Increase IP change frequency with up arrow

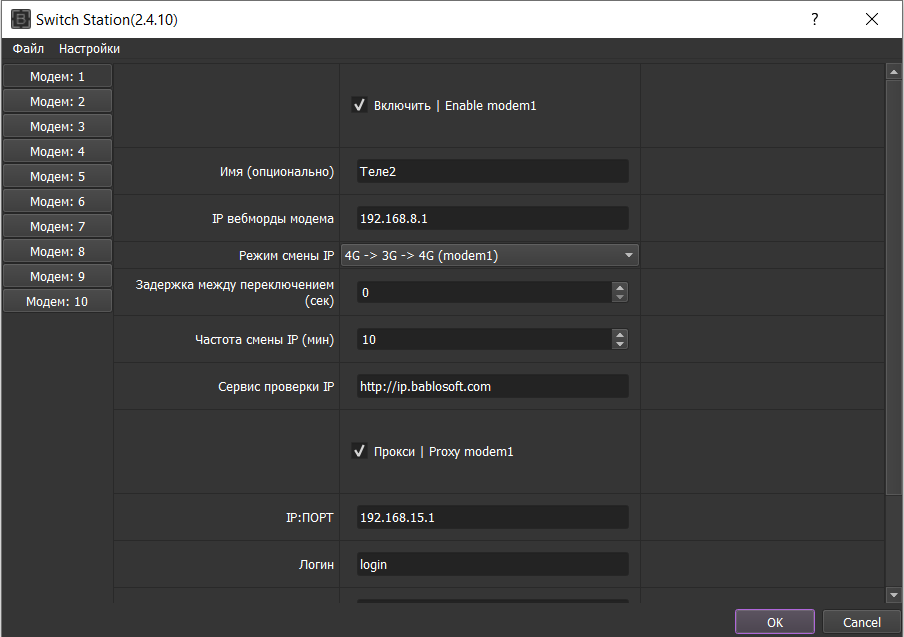(620, 335)
